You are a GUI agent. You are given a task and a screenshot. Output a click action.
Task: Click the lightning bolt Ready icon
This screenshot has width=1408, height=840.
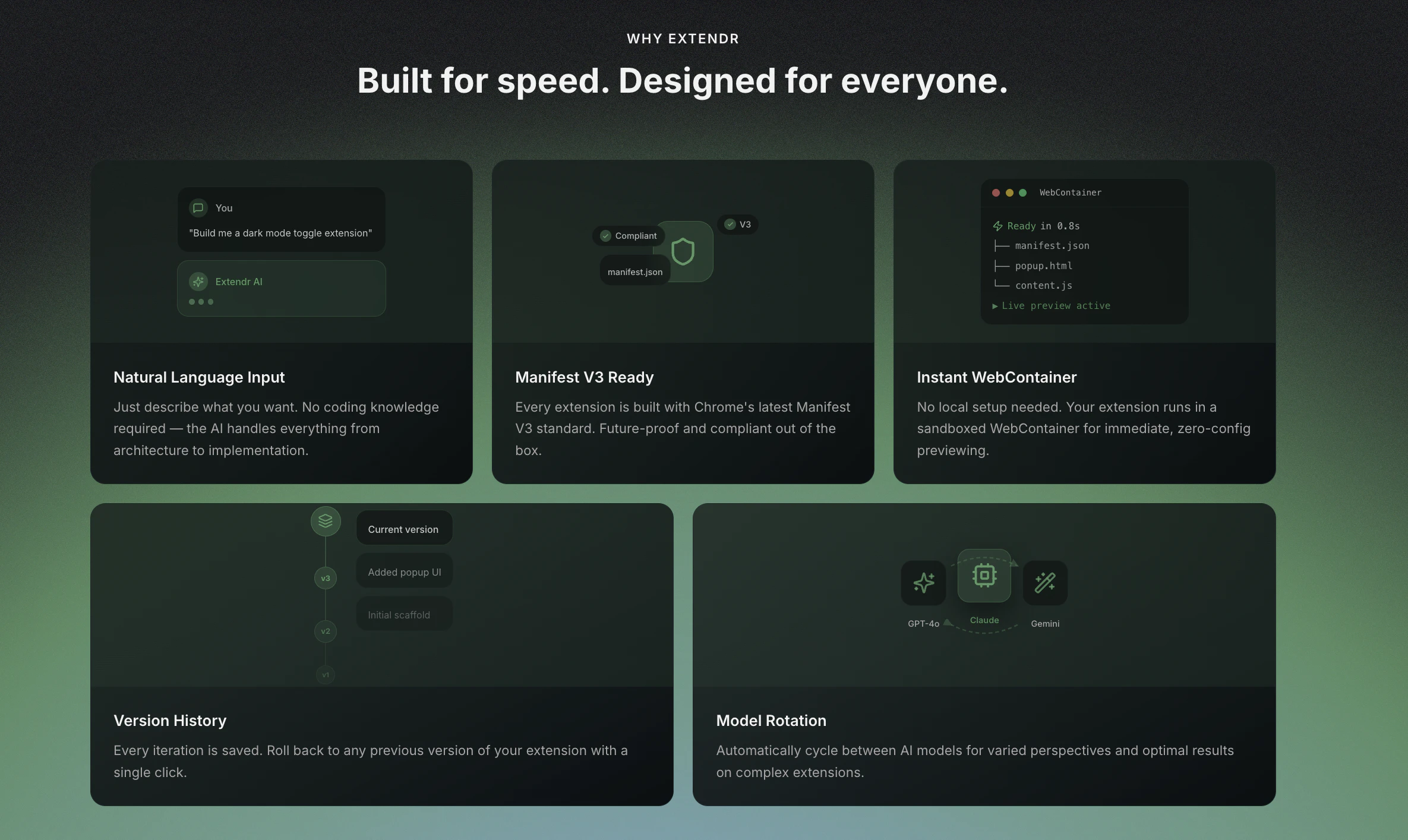[x=997, y=226]
